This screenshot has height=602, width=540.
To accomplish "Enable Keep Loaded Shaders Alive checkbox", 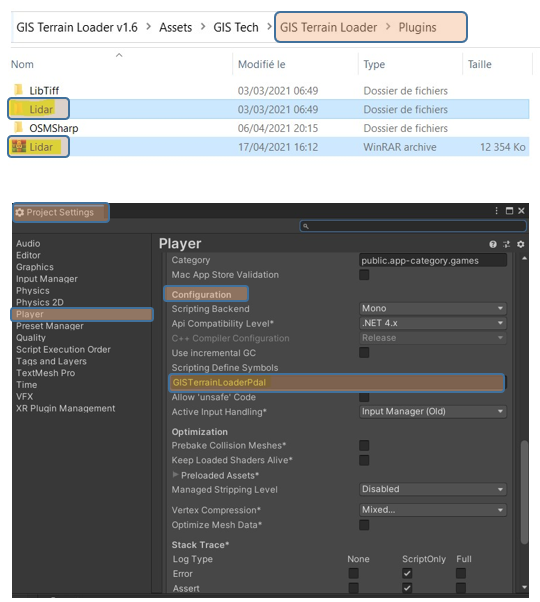I will pos(364,460).
